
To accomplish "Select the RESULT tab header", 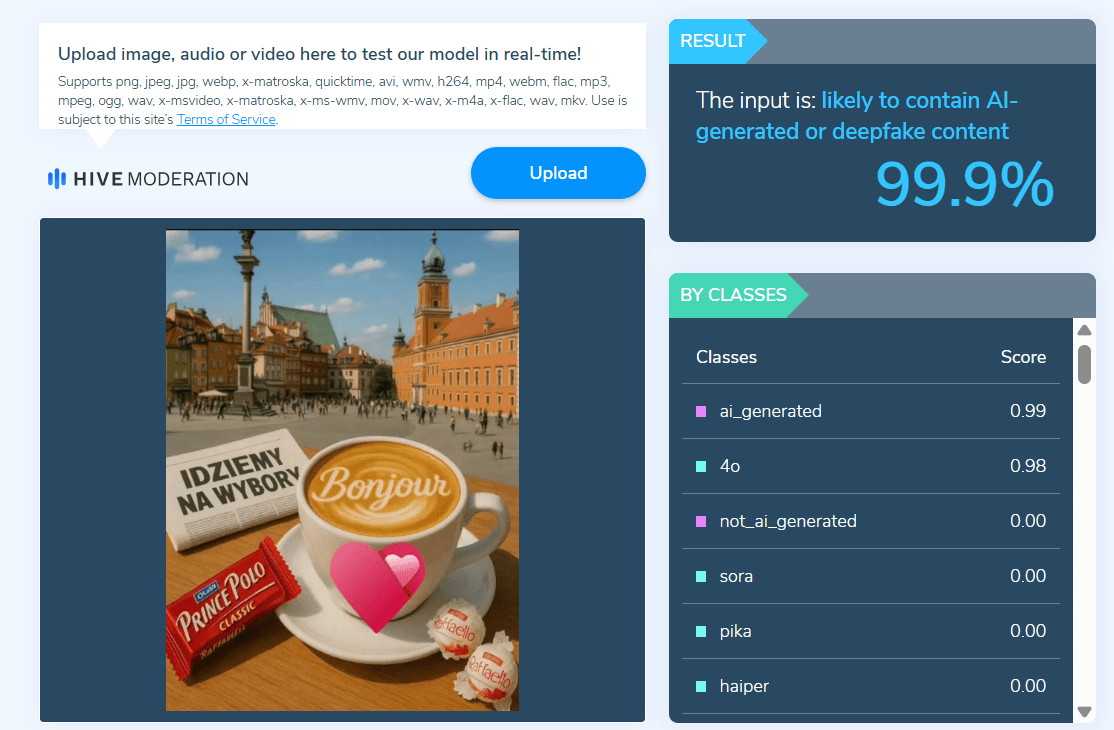I will tap(714, 41).
